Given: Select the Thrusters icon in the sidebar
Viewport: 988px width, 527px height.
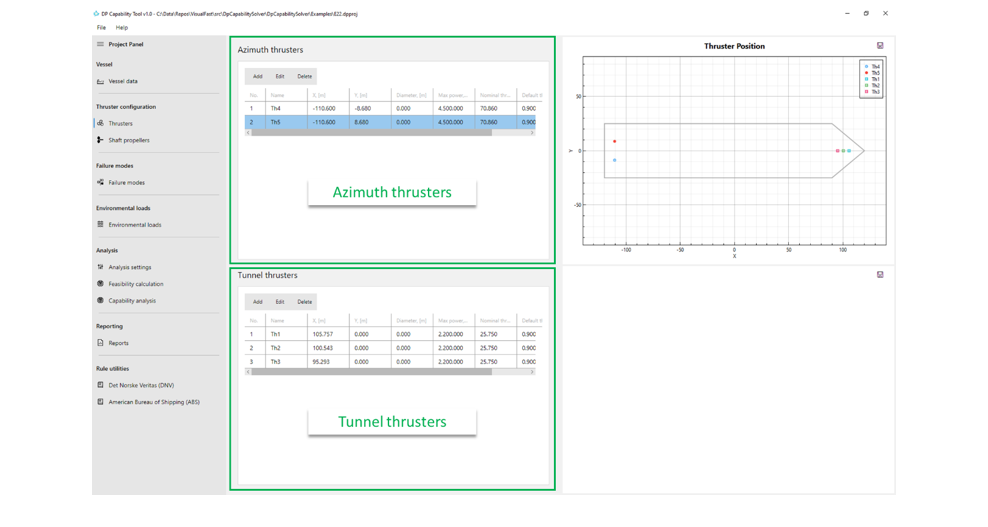Looking at the screenshot, I should 100,124.
